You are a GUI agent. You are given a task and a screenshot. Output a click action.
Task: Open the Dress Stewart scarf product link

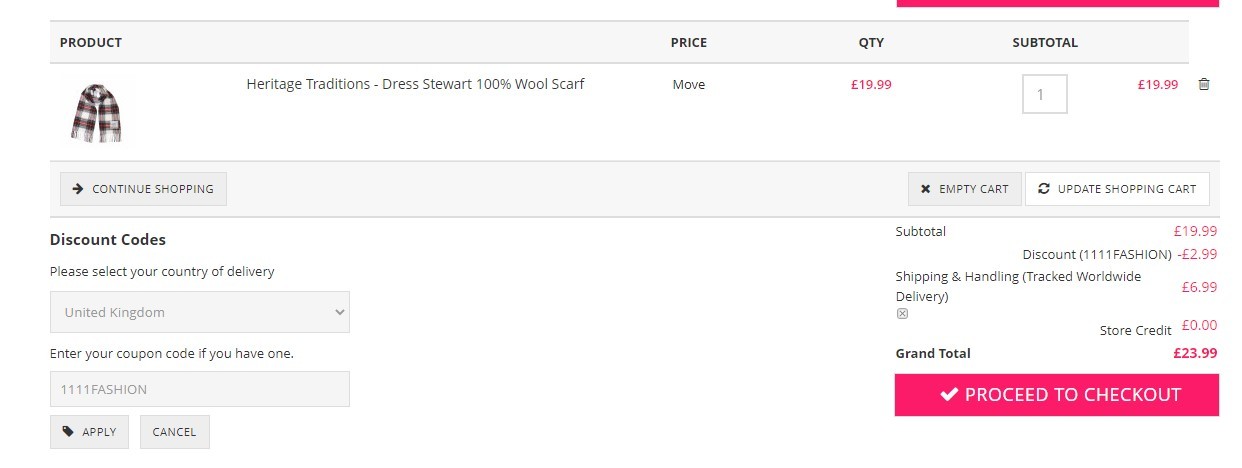[415, 84]
